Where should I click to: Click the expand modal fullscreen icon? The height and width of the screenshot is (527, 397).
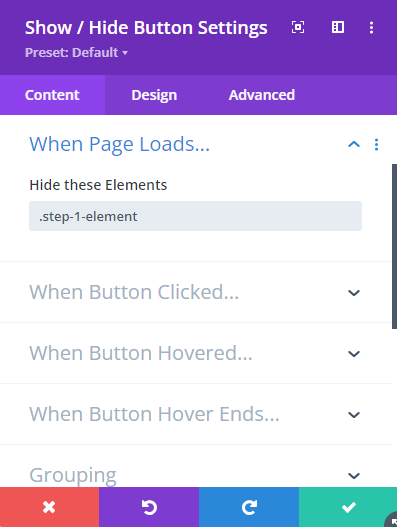click(x=298, y=27)
